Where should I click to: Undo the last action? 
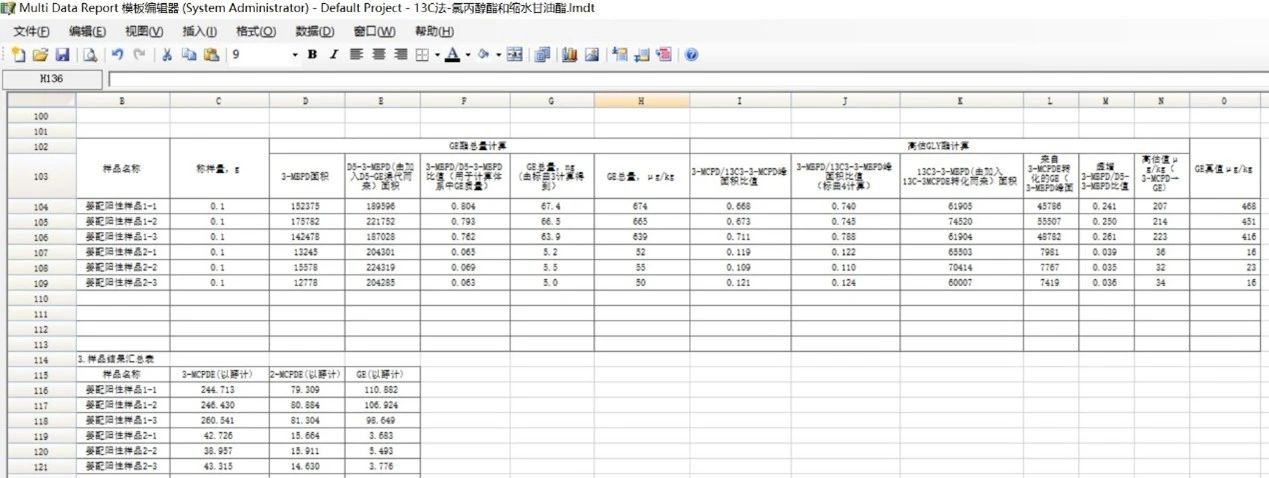118,54
